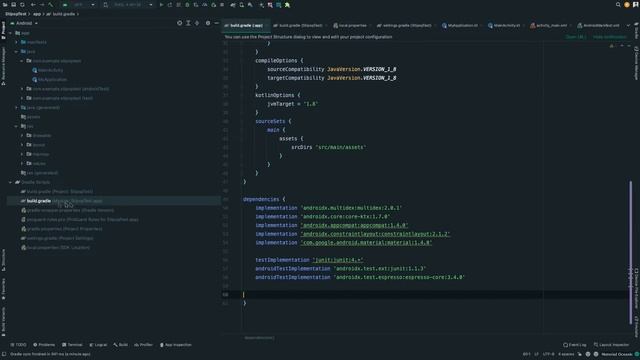Open the TODO tool window button

point(18,345)
